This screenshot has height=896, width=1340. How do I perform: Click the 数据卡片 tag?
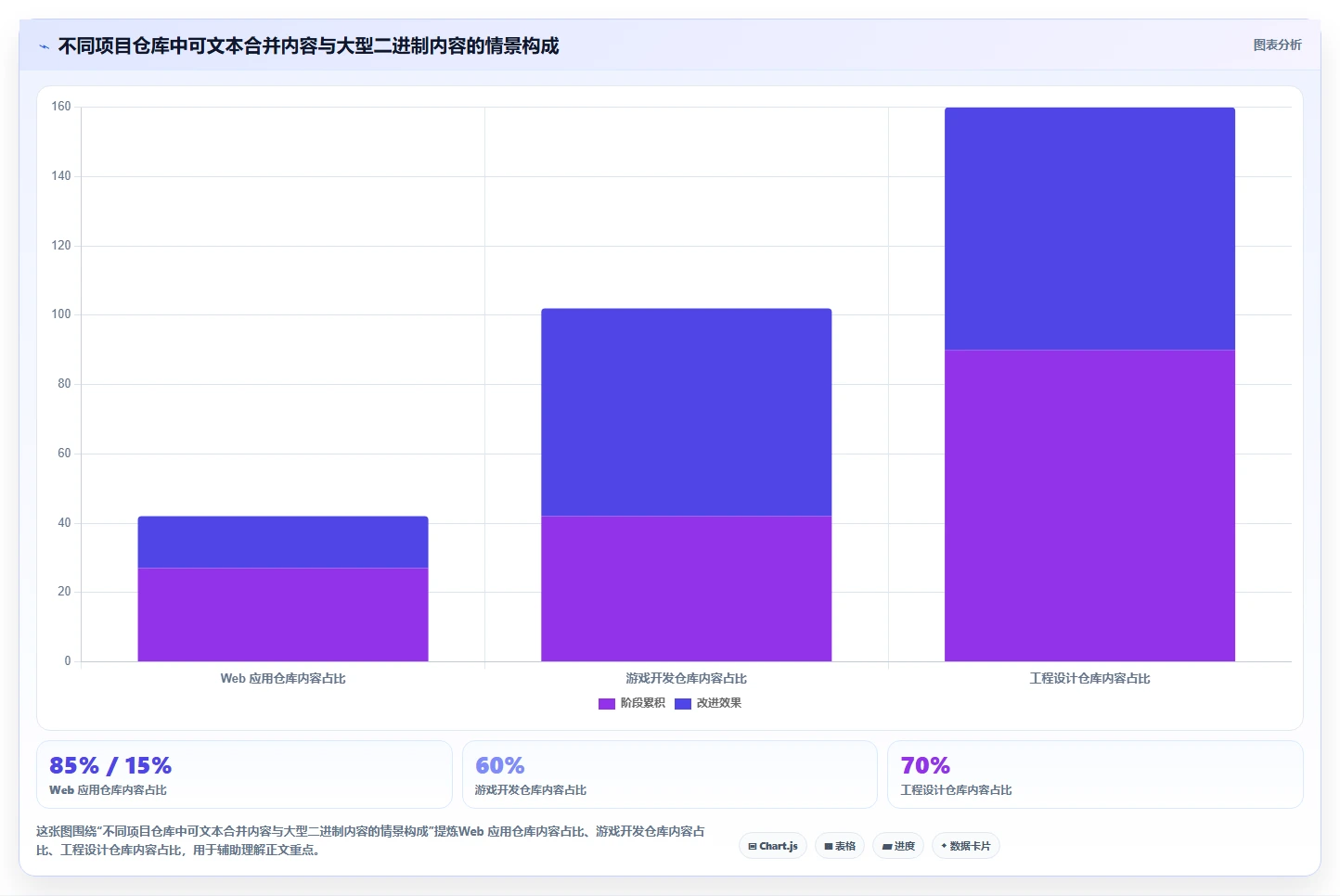(x=966, y=846)
